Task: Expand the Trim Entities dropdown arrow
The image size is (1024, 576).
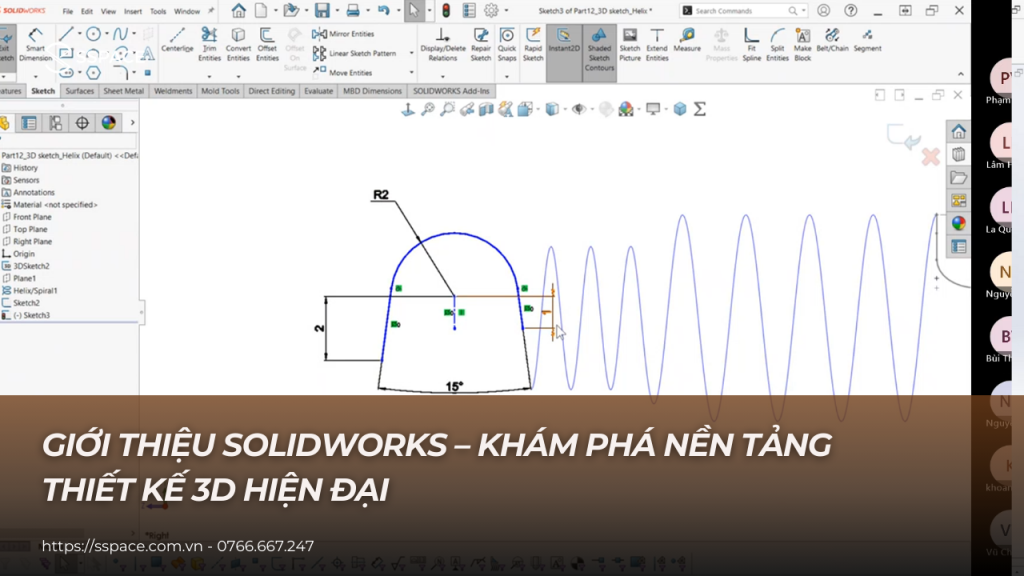Action: [x=209, y=76]
